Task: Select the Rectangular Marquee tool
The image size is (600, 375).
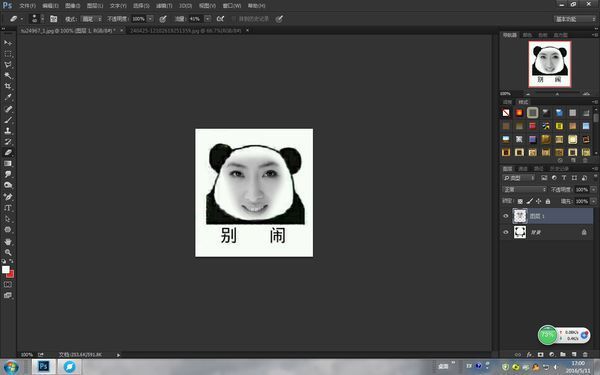Action: pos(8,54)
